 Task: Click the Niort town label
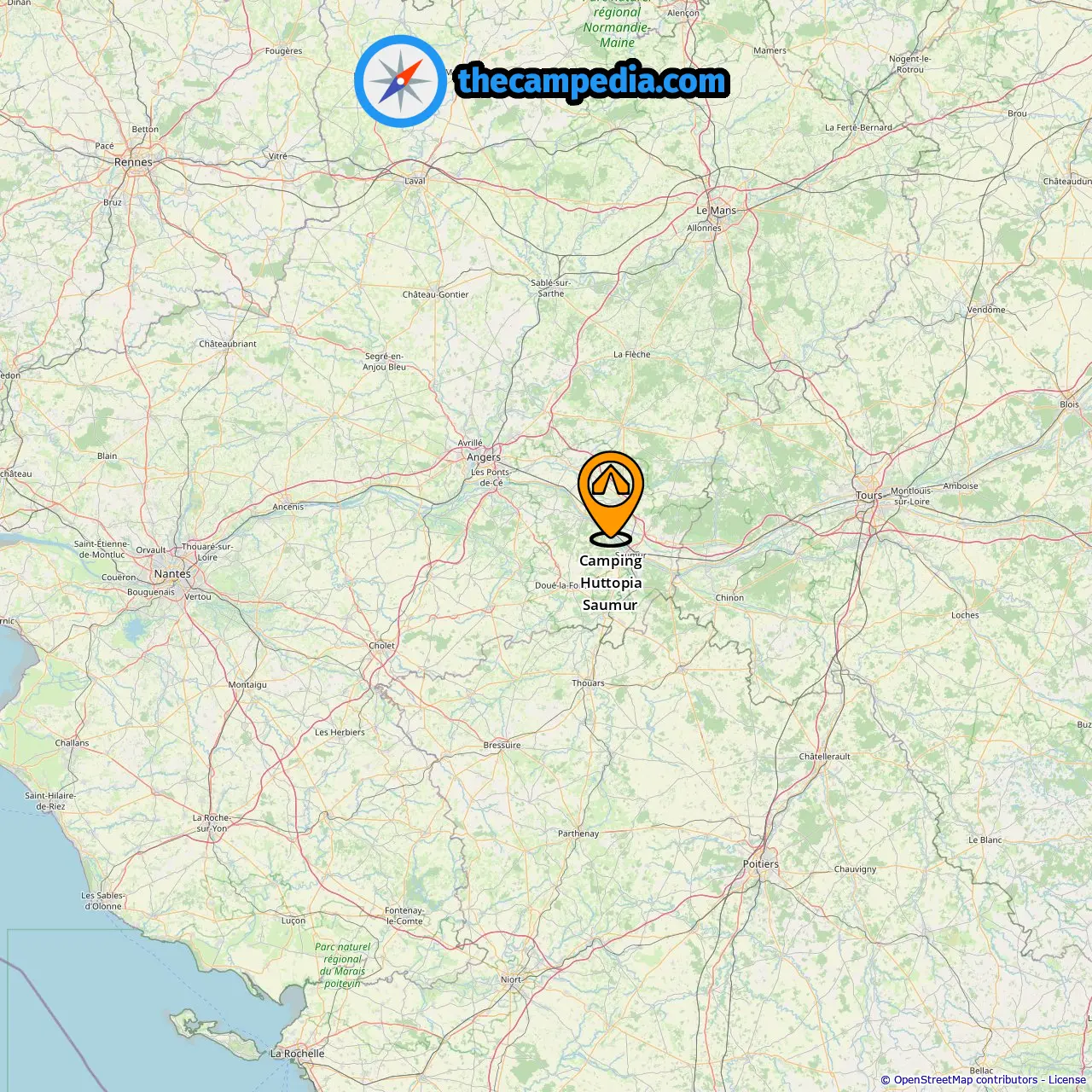[511, 979]
